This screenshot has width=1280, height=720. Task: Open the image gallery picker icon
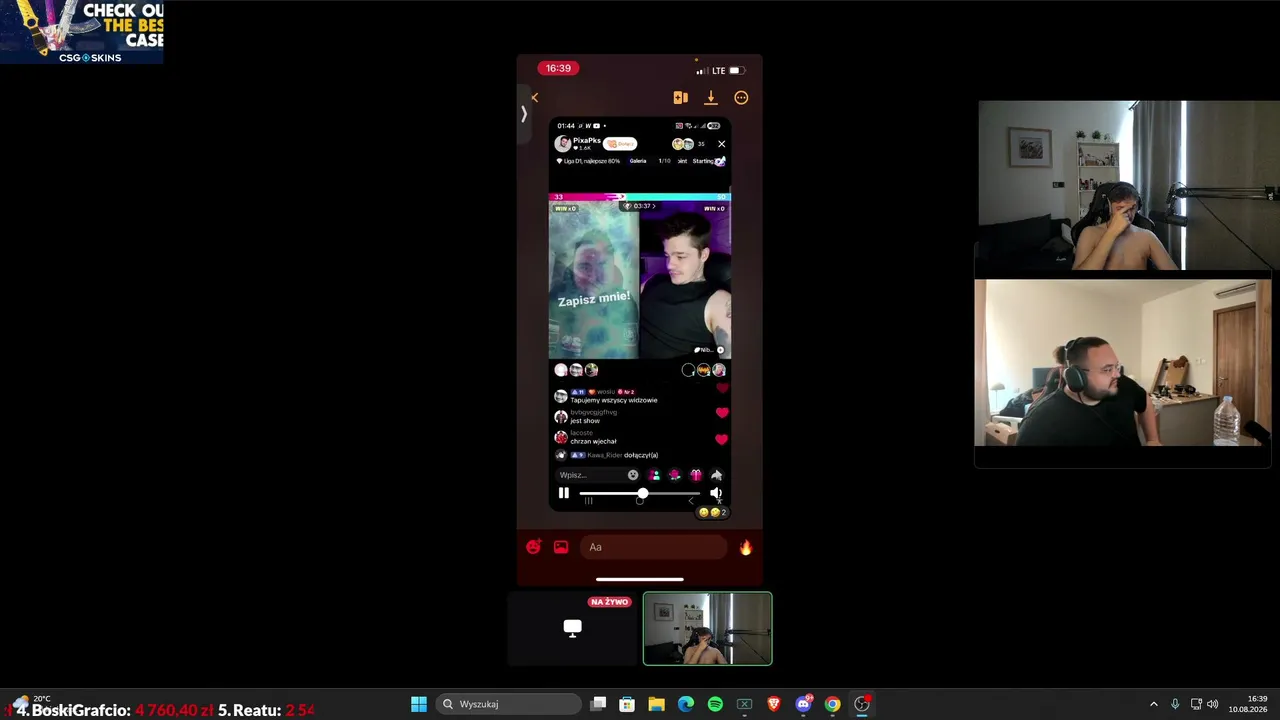click(561, 547)
